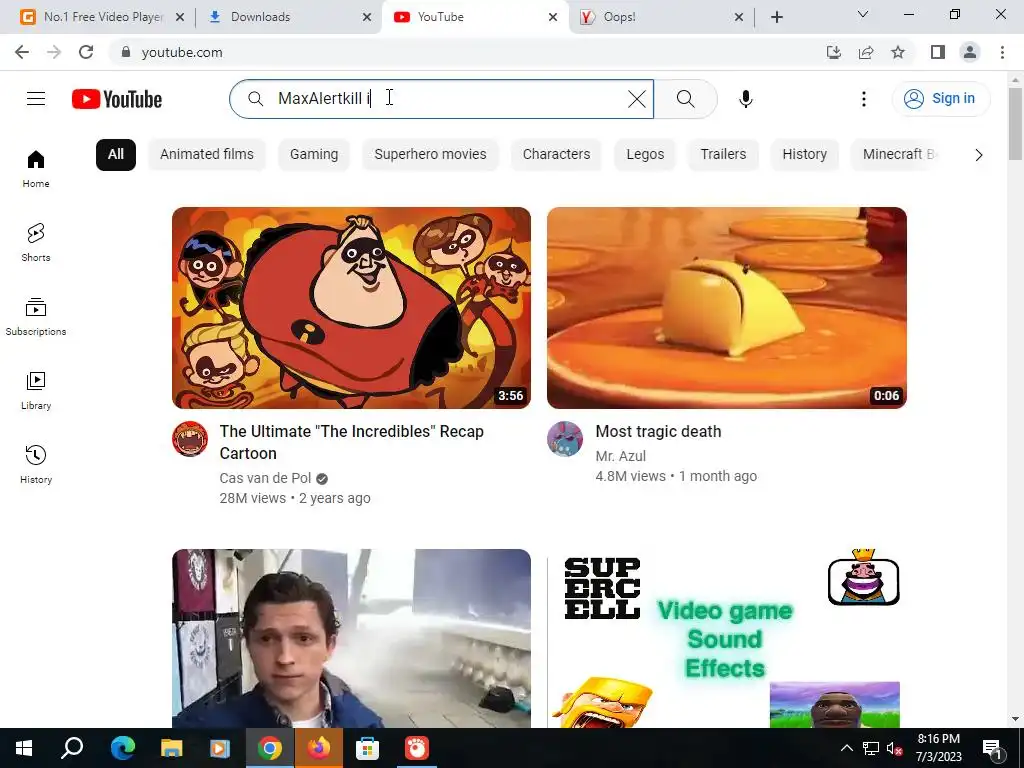
Task: Open File Explorer from taskbar
Action: coord(172,748)
